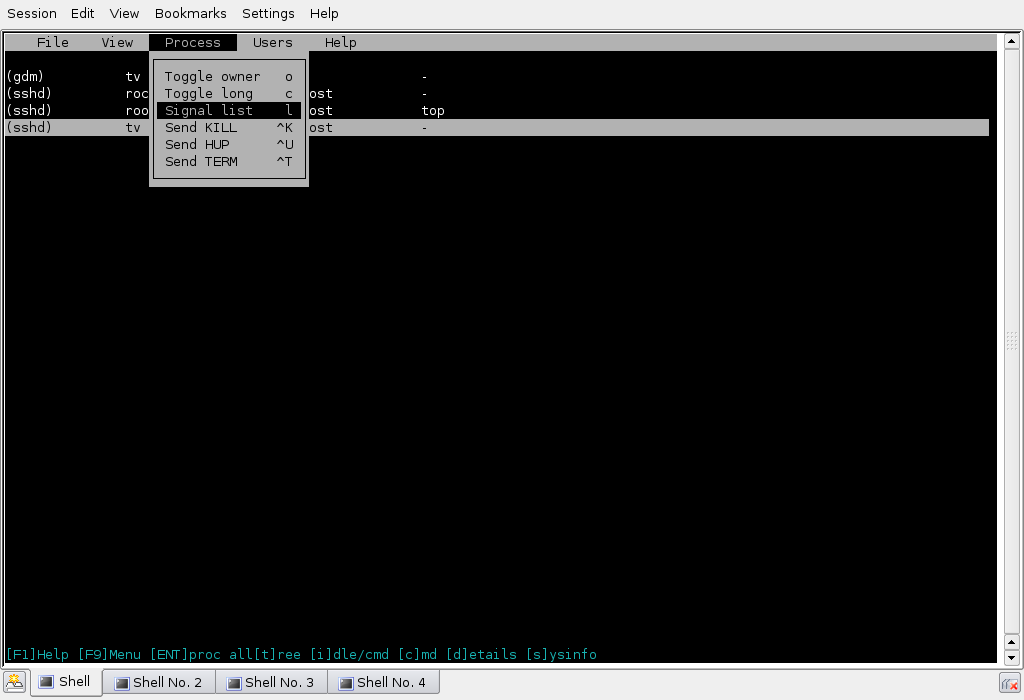Click the [s]ysinfo status bar hint
Viewport: 1024px width, 700px height.
click(561, 654)
